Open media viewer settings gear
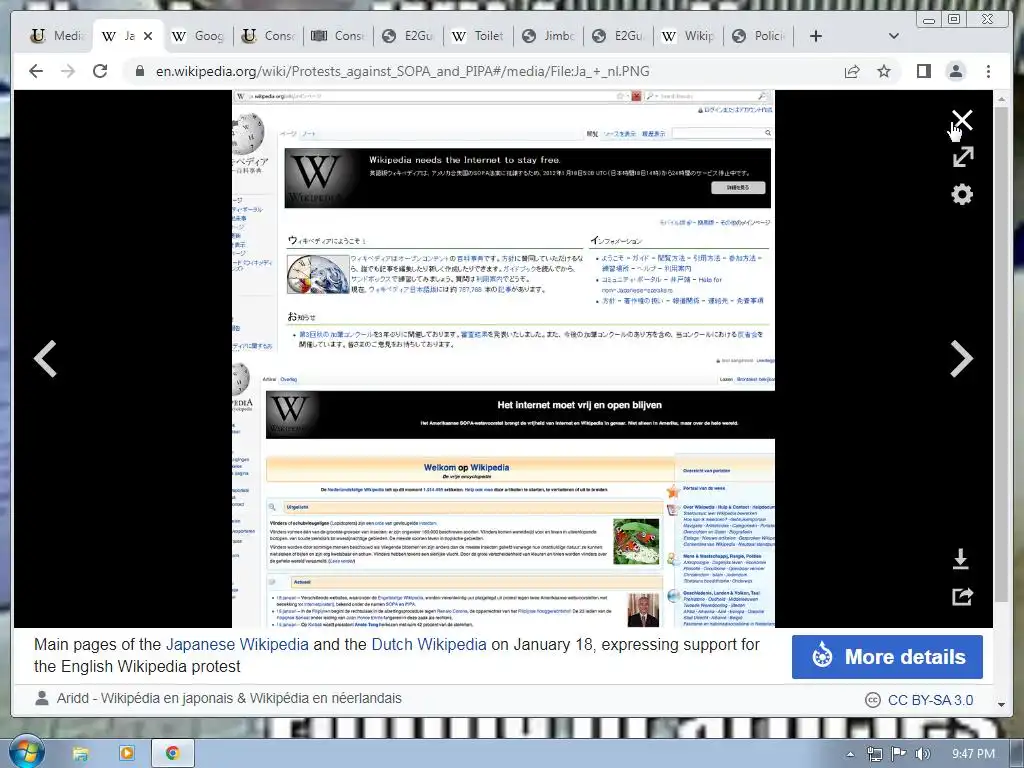This screenshot has width=1024, height=768. coord(962,194)
